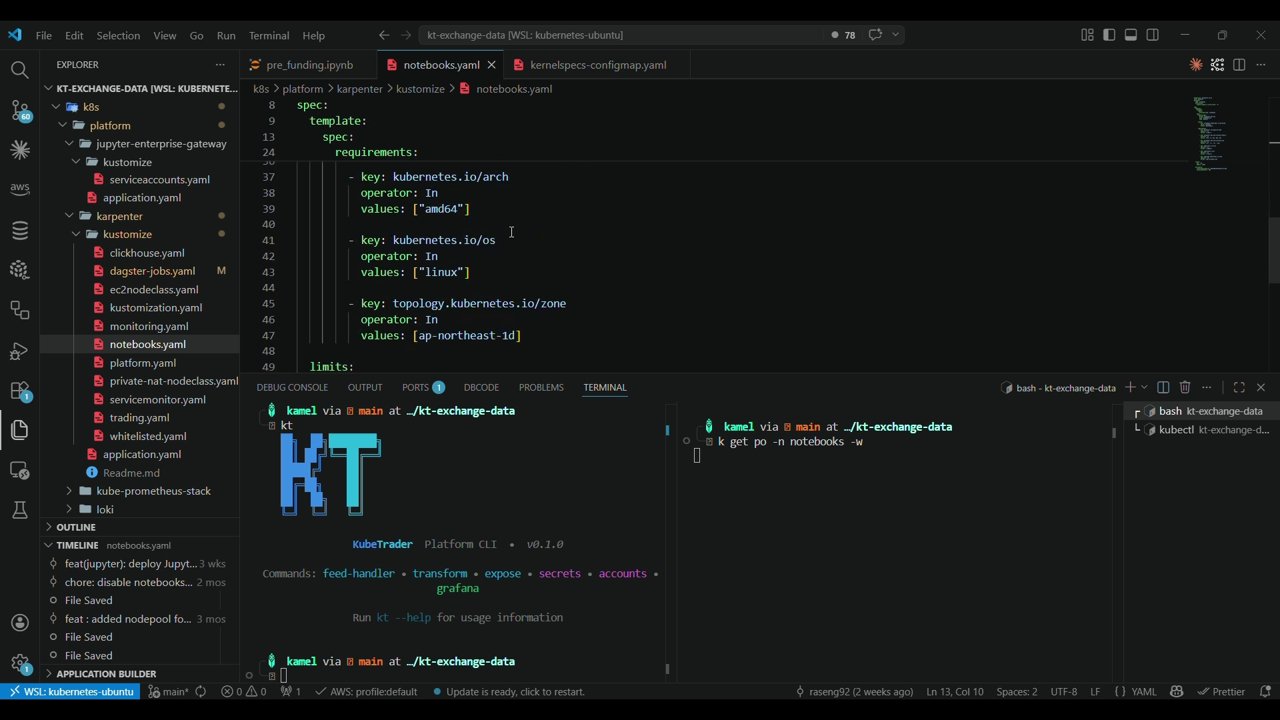Open the Claude starburst icon in activity bar
1280x720 pixels.
pos(19,150)
